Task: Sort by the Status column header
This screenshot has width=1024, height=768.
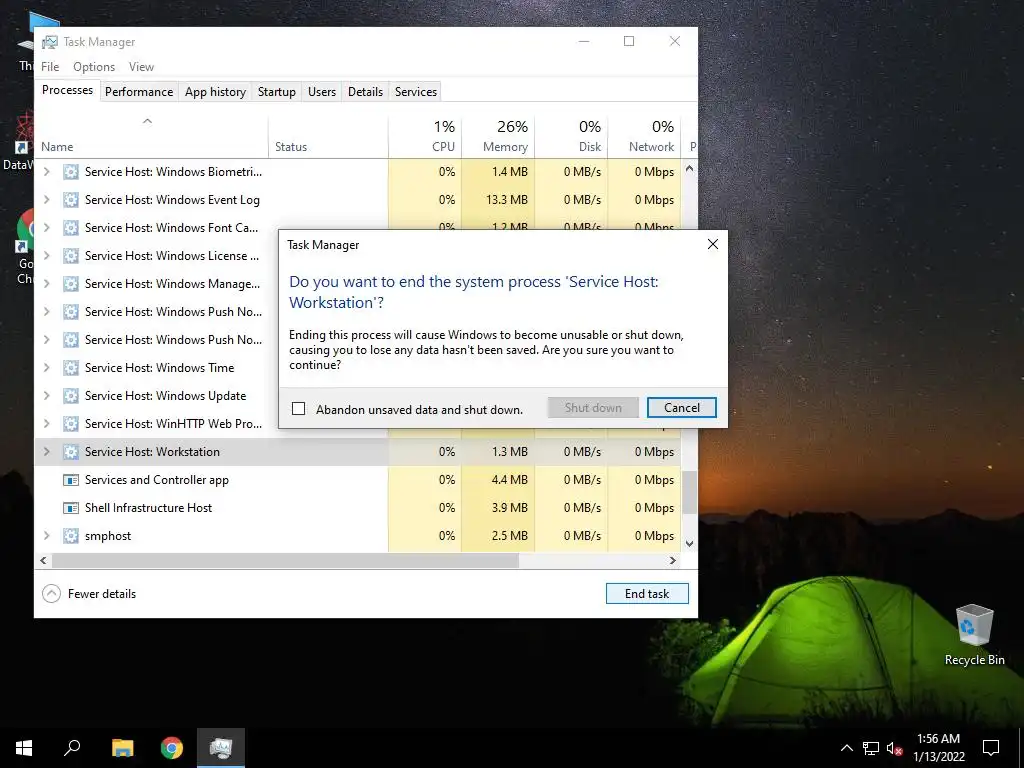Action: [x=328, y=138]
